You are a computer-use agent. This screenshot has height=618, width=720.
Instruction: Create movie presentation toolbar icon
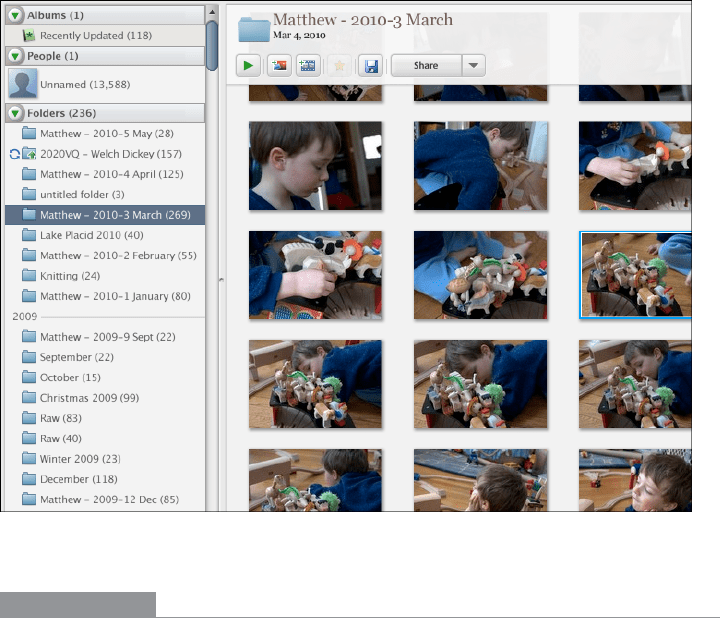(308, 66)
